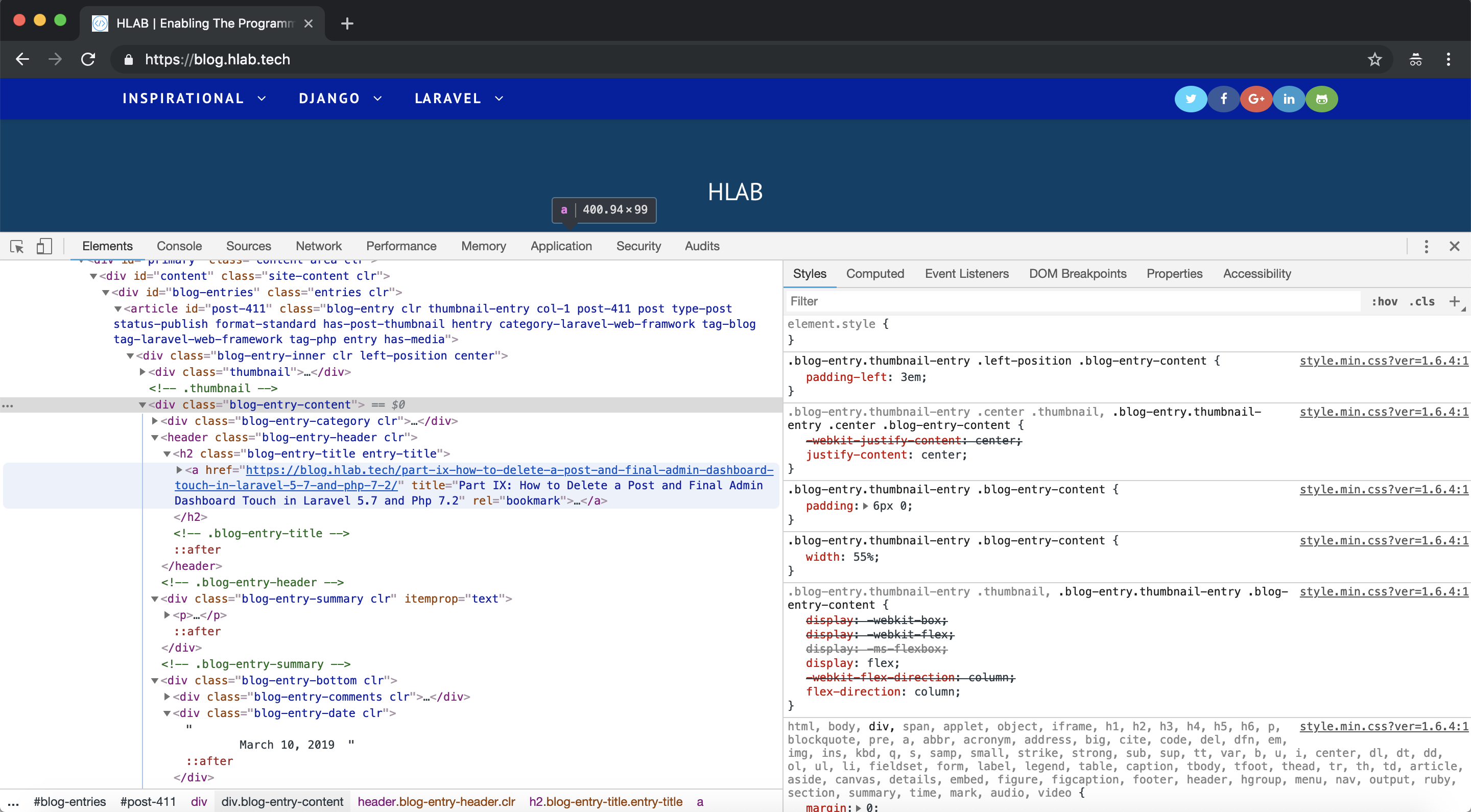Open the Security tab
The image size is (1471, 812).
(638, 246)
